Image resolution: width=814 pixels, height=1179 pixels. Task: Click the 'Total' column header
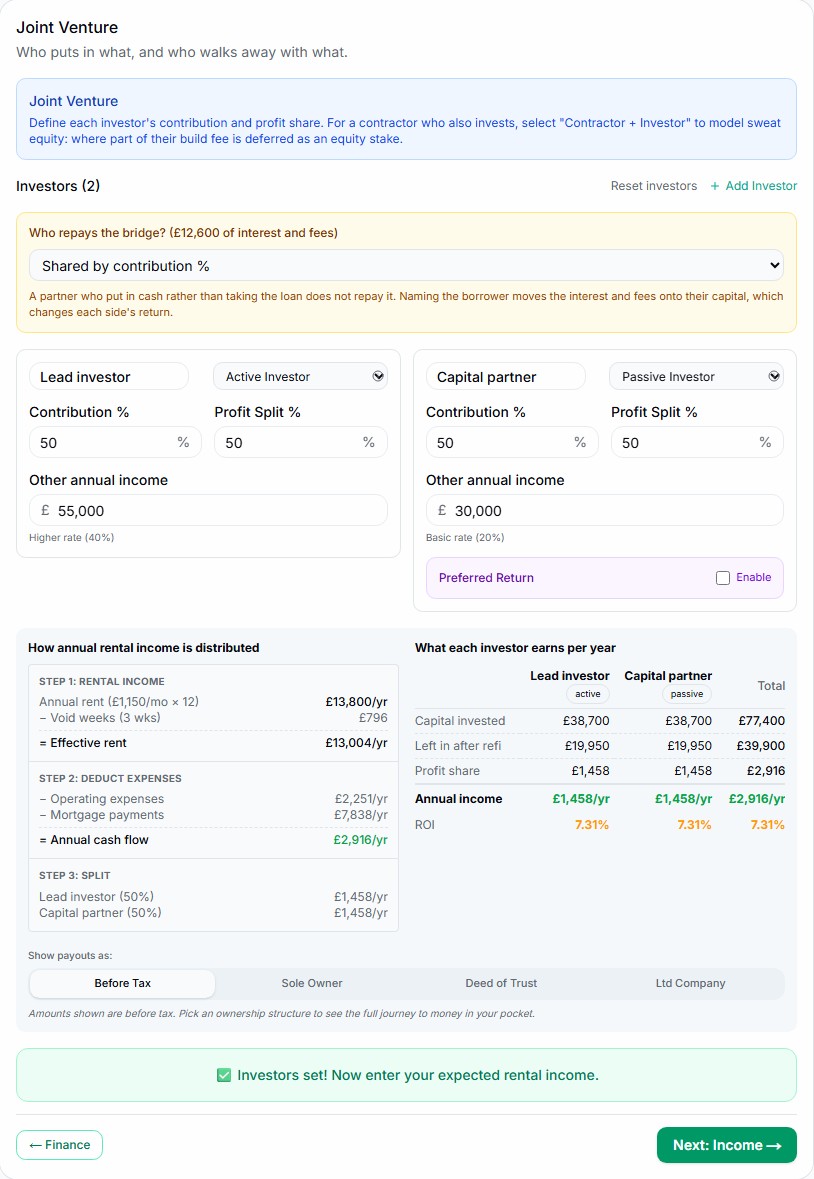tap(771, 686)
